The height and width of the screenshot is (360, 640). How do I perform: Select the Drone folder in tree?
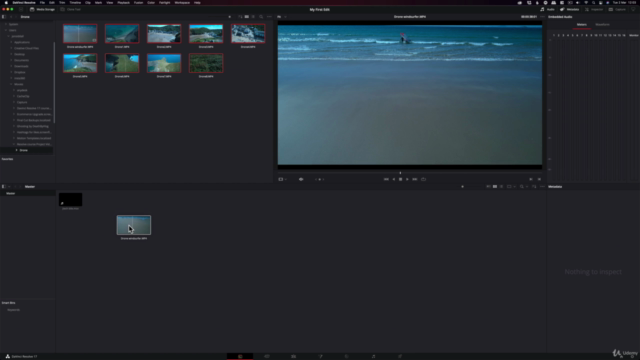tap(27, 150)
